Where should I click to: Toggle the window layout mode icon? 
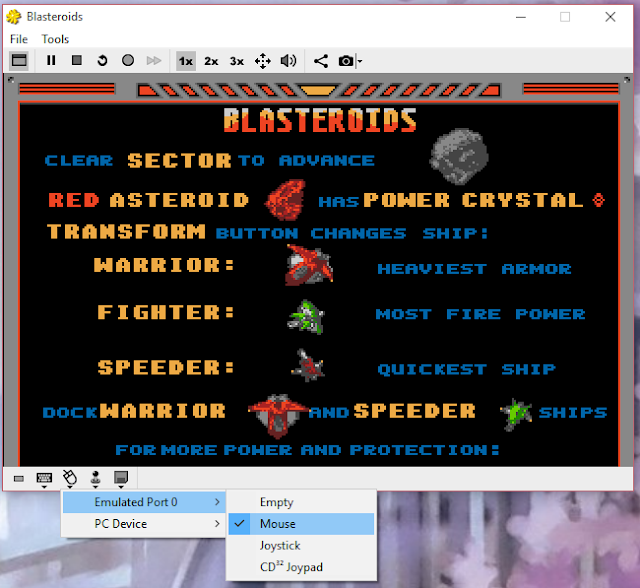click(x=19, y=61)
